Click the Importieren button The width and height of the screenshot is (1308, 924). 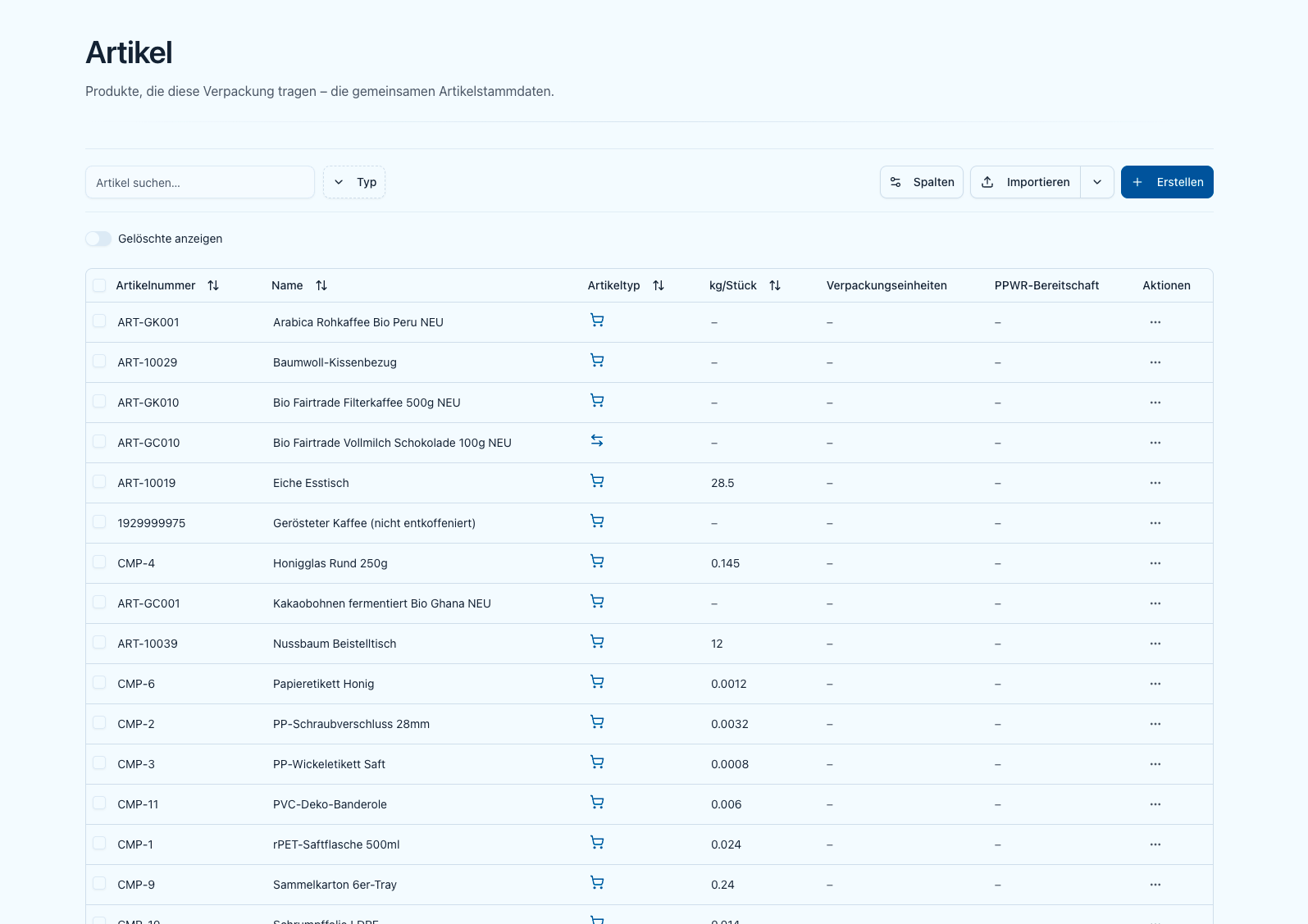click(1026, 182)
